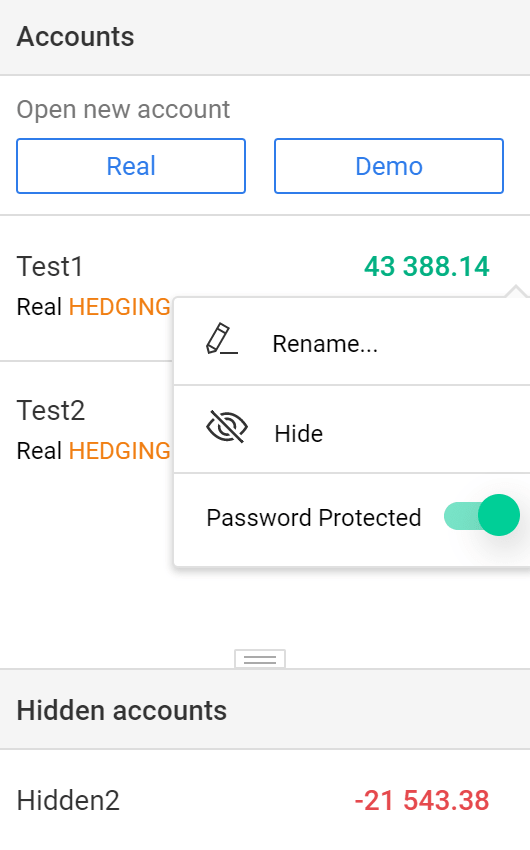The height and width of the screenshot is (850, 530).
Task: Open a new Demo account
Action: coord(389,166)
